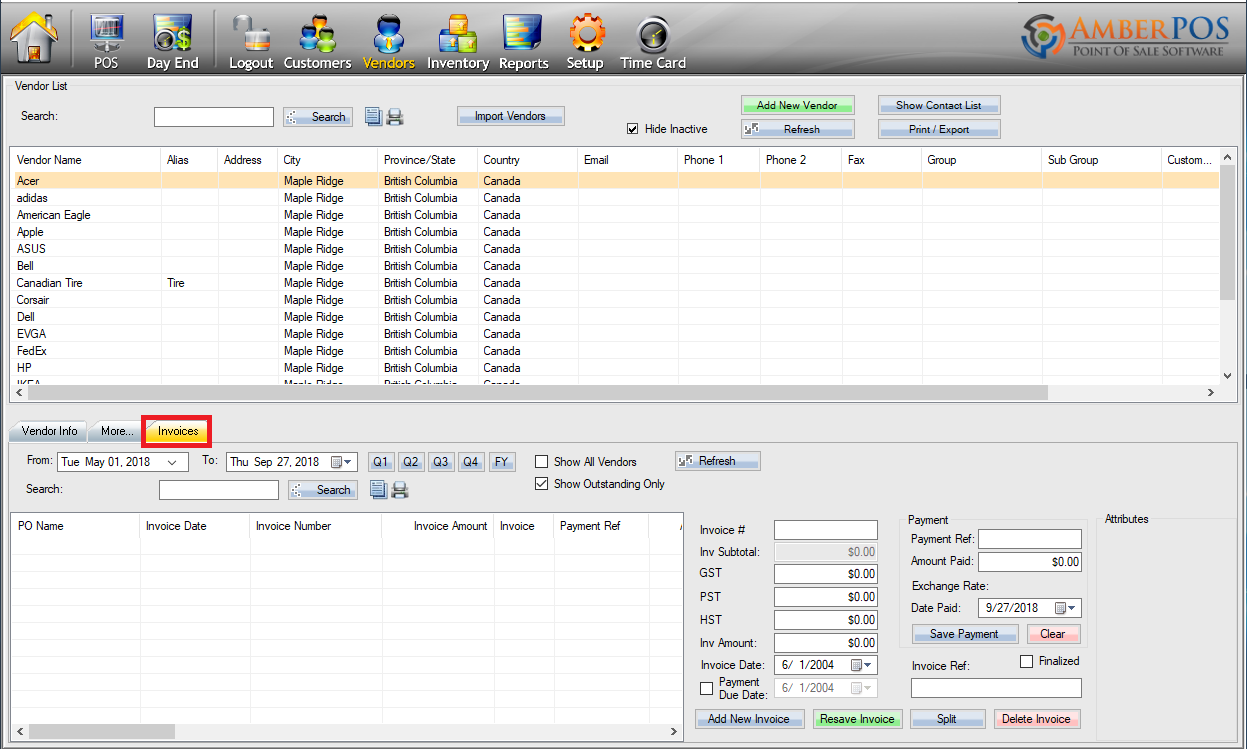Viewport: 1247px width, 749px height.
Task: Open the Reports module
Action: (523, 42)
